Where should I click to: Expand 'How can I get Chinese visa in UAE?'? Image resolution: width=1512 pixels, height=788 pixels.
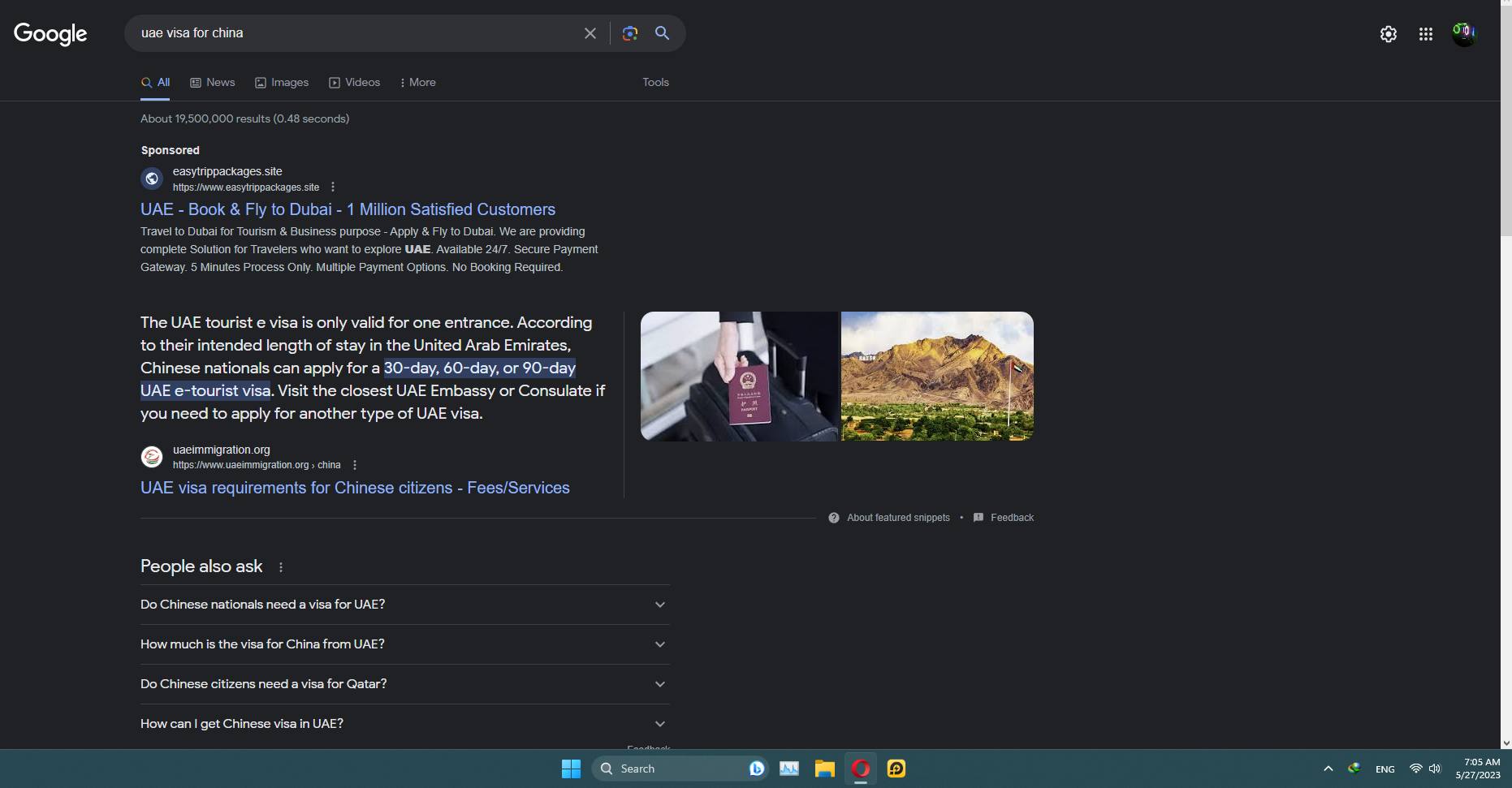tap(404, 724)
